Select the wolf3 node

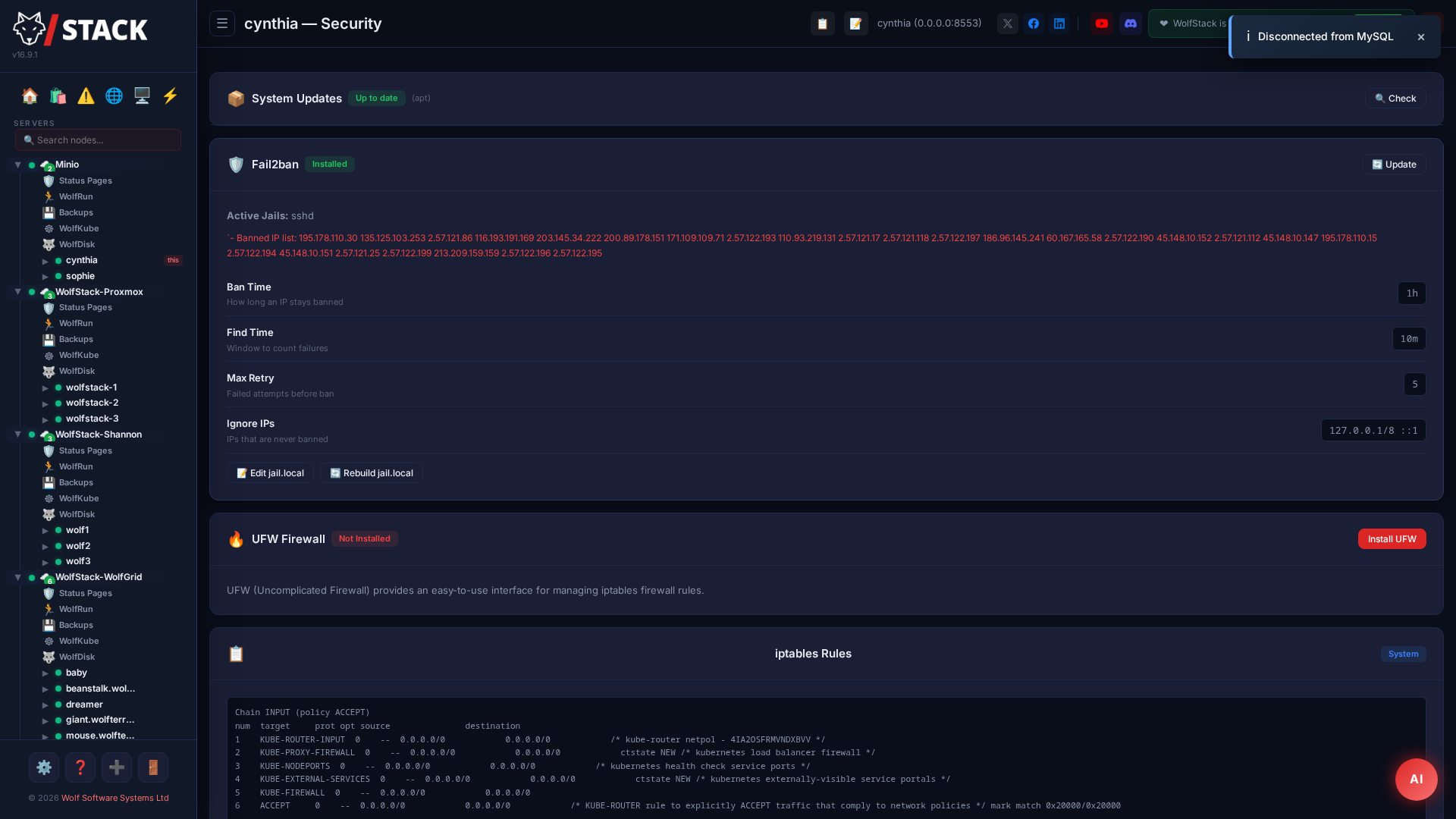tap(78, 561)
